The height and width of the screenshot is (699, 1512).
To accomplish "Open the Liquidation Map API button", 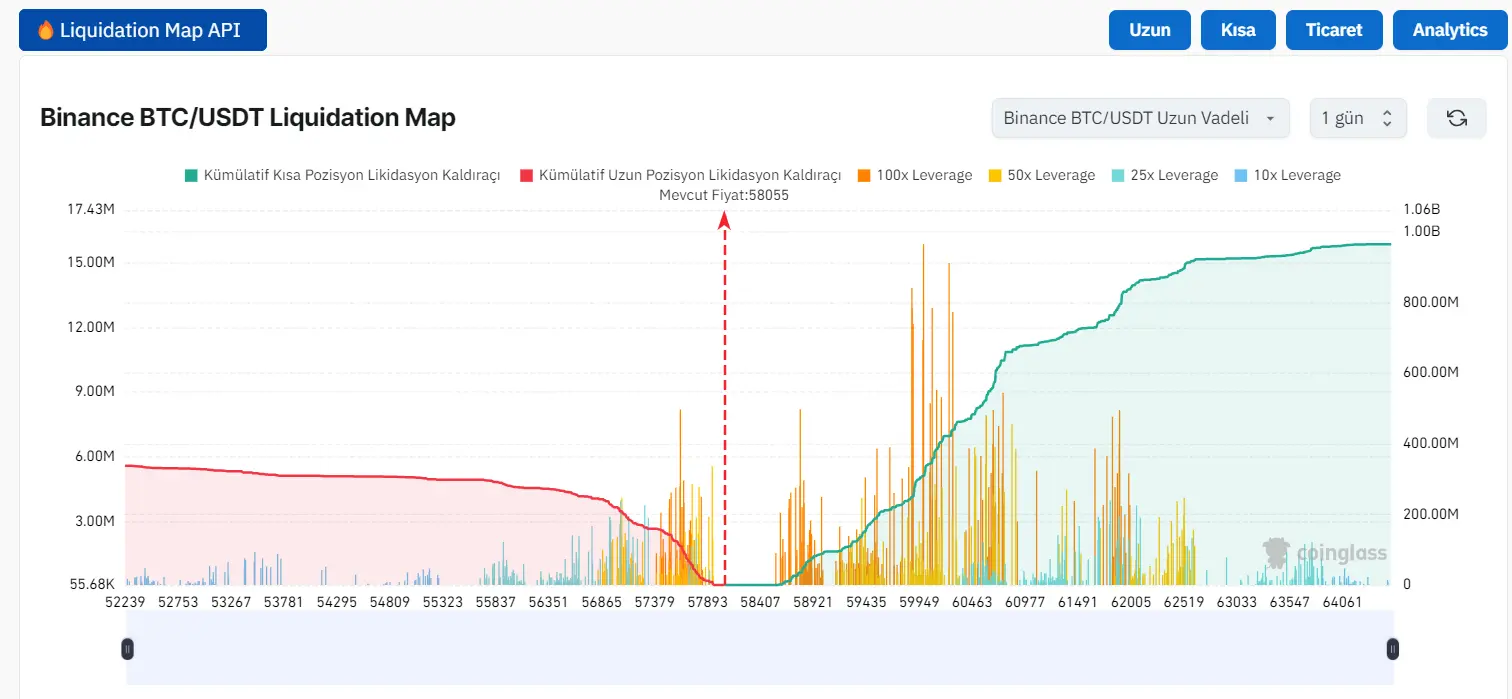I will (143, 30).
